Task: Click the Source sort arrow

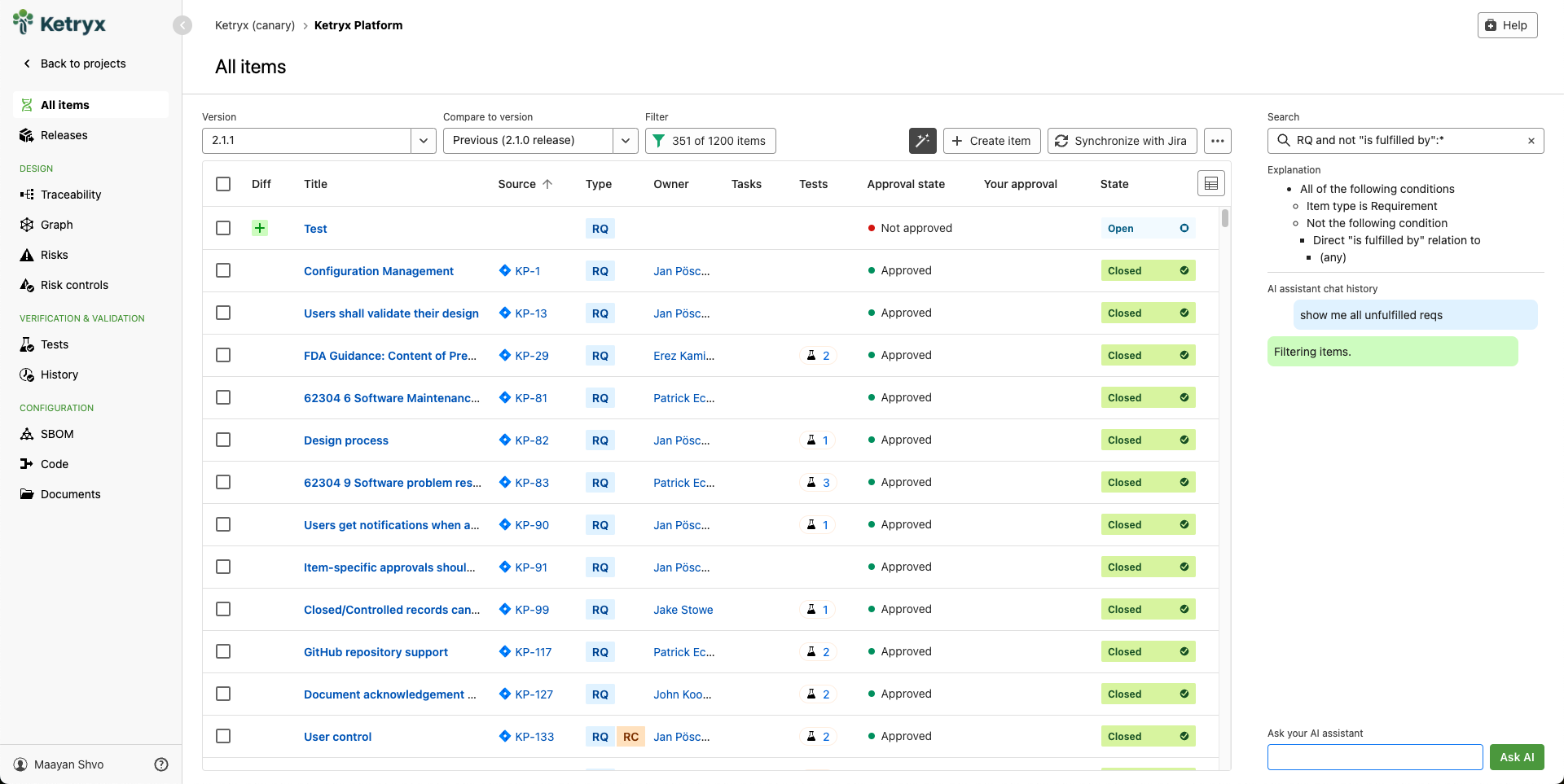Action: pyautogui.click(x=547, y=184)
